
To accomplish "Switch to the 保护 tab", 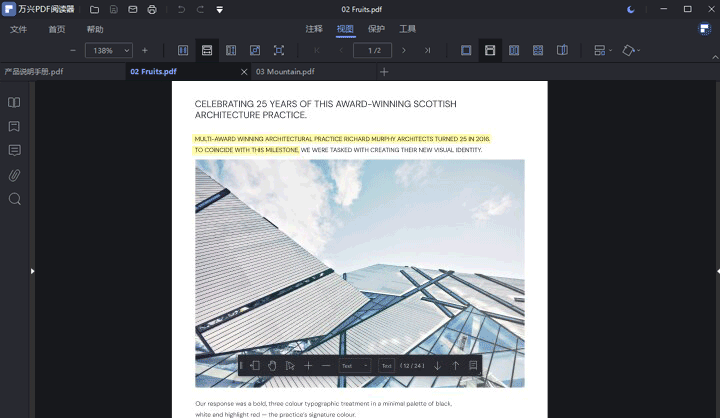I will tap(376, 29).
